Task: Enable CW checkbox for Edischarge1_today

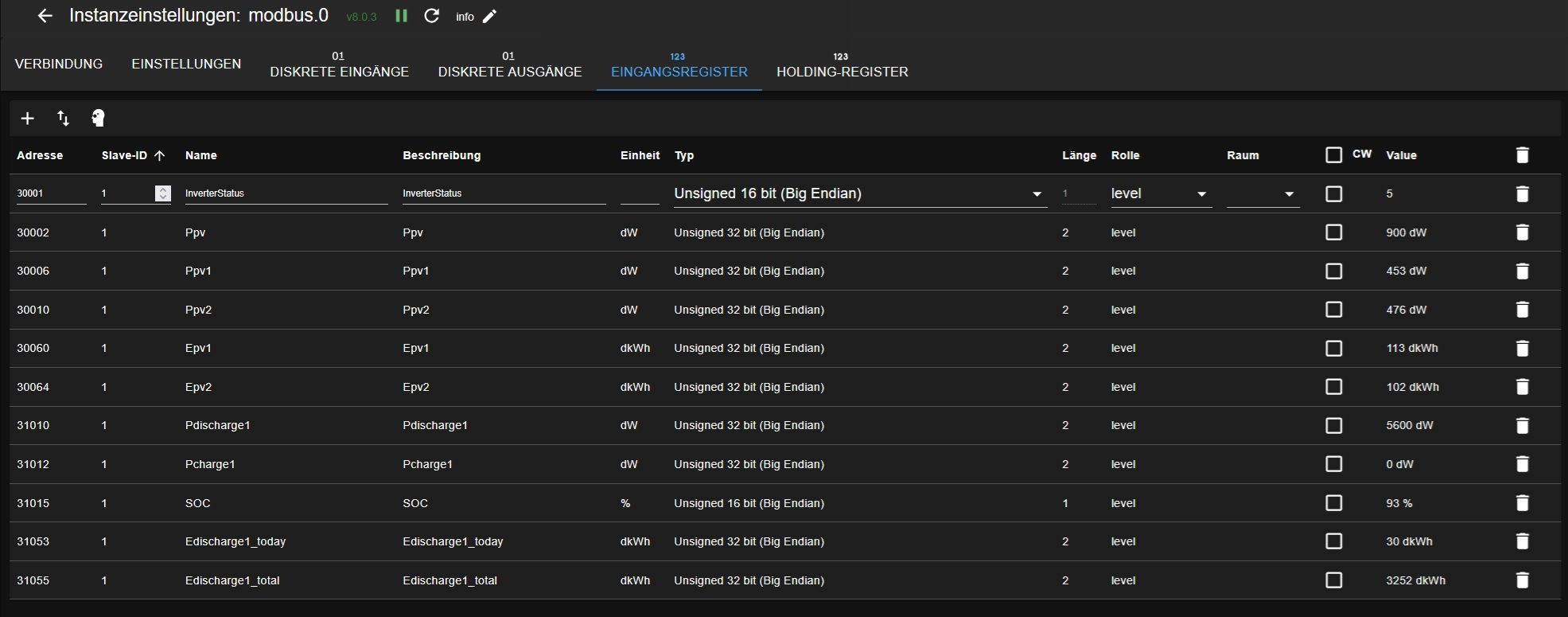Action: coord(1334,541)
